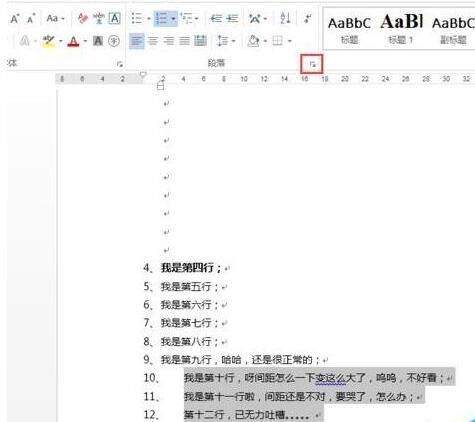The height and width of the screenshot is (422, 475).
Task: Toggle Align Left paragraph alignment
Action: (137, 41)
